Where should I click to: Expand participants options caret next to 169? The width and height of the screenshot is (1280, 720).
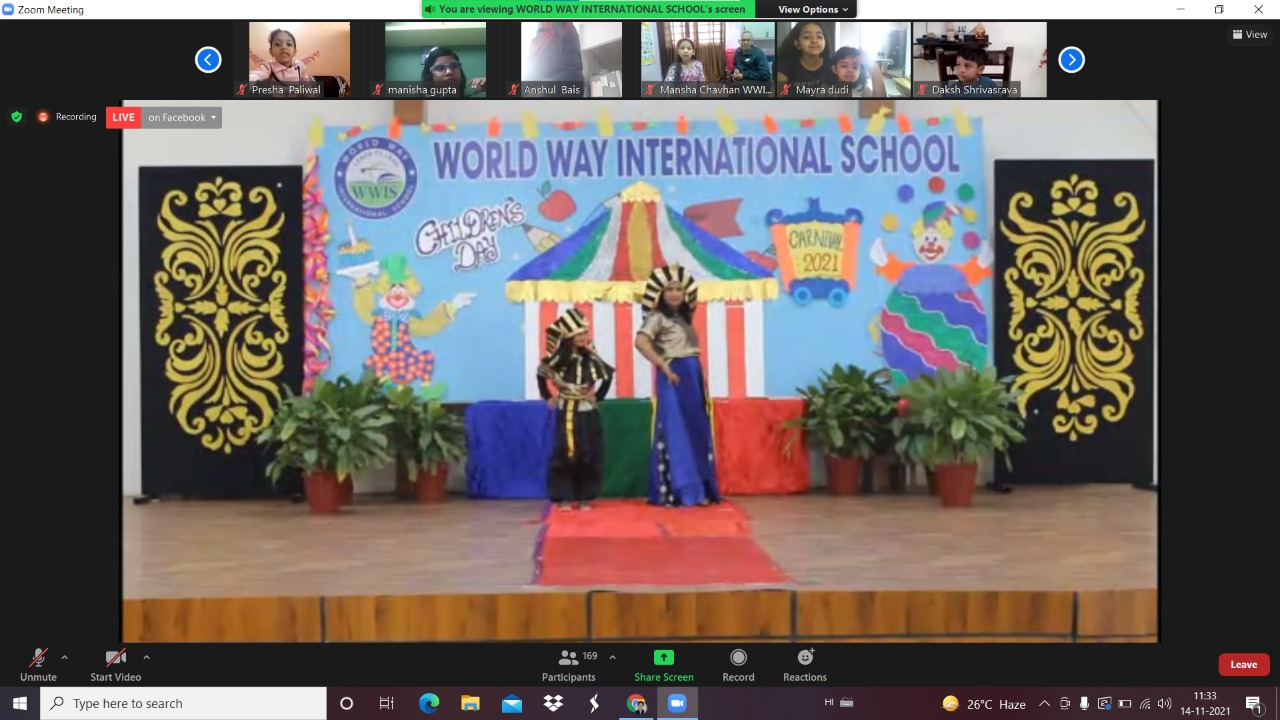point(612,657)
